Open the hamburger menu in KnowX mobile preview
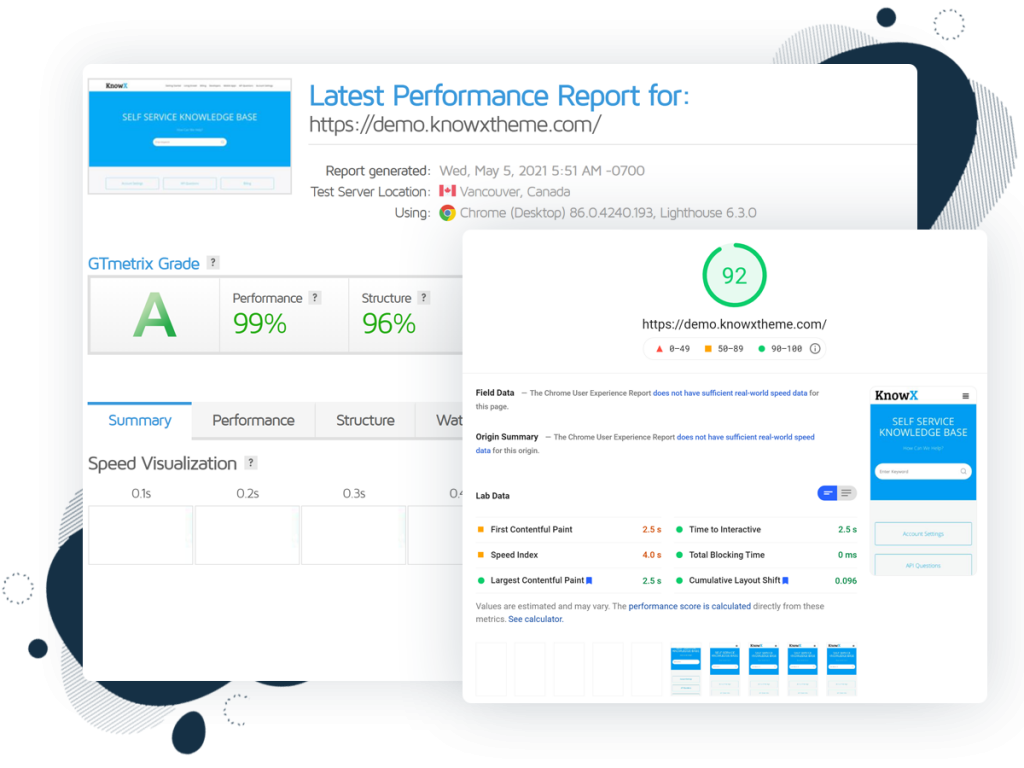1024x768 pixels. tap(965, 396)
